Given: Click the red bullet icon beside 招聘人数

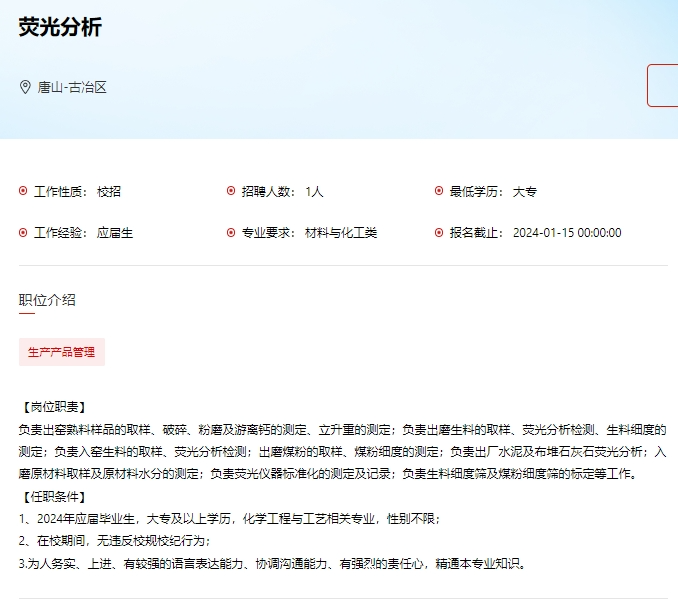Looking at the screenshot, I should [231, 191].
